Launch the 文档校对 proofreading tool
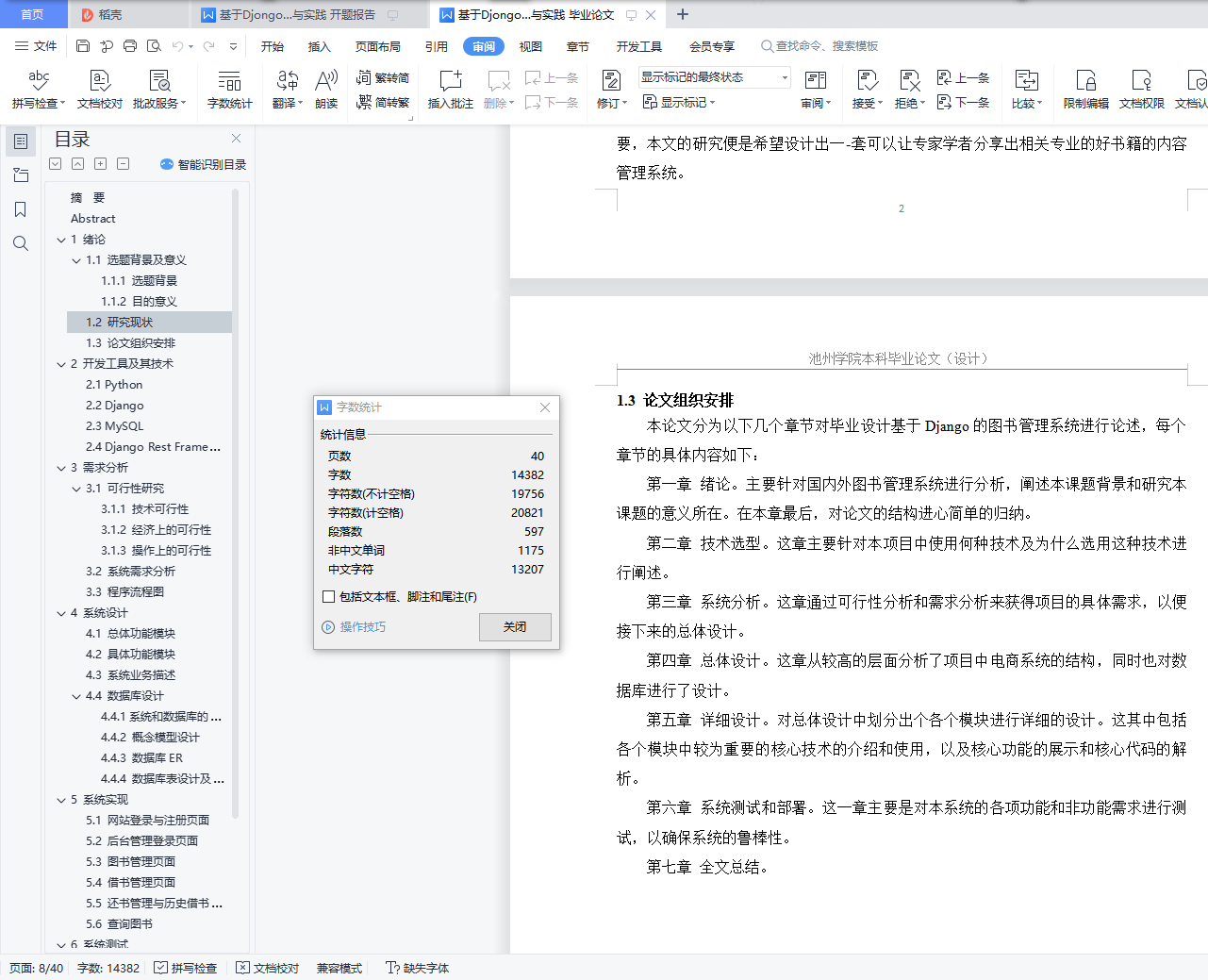Image resolution: width=1208 pixels, height=980 pixels. coord(100,90)
